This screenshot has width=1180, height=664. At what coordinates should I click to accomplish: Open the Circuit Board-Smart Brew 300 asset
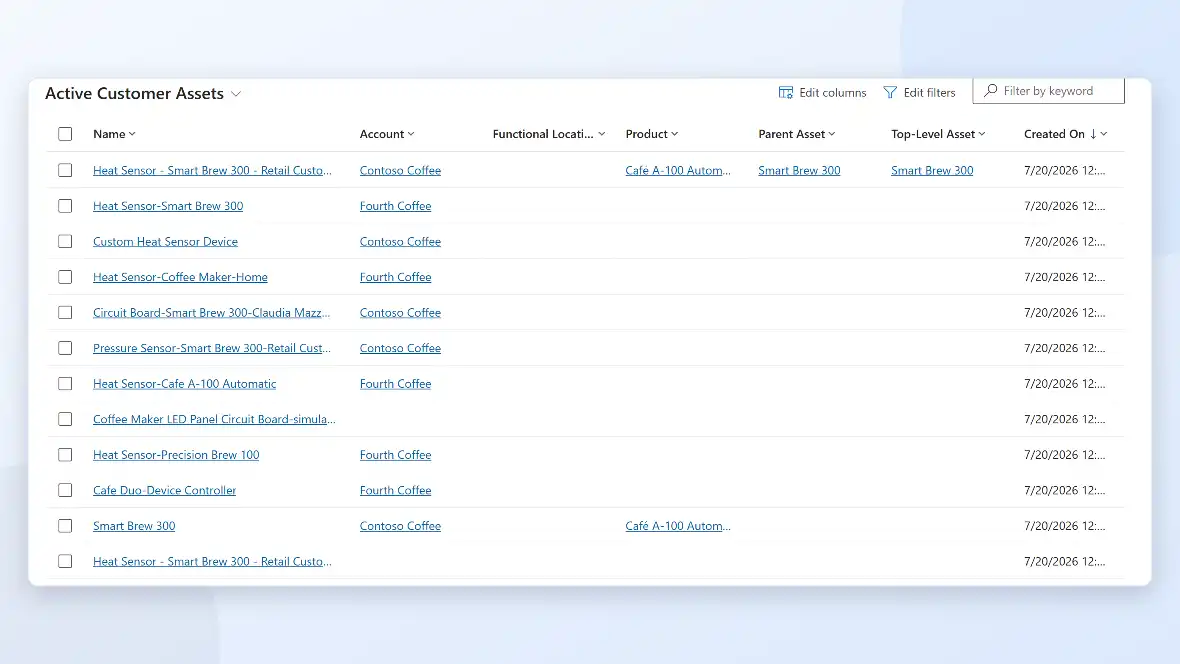coord(211,312)
